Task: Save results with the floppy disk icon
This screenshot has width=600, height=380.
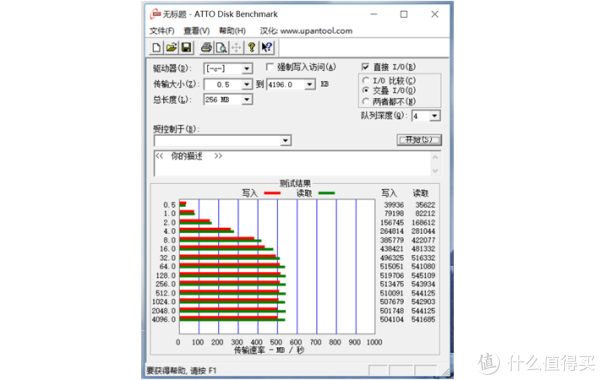Action: [x=186, y=47]
